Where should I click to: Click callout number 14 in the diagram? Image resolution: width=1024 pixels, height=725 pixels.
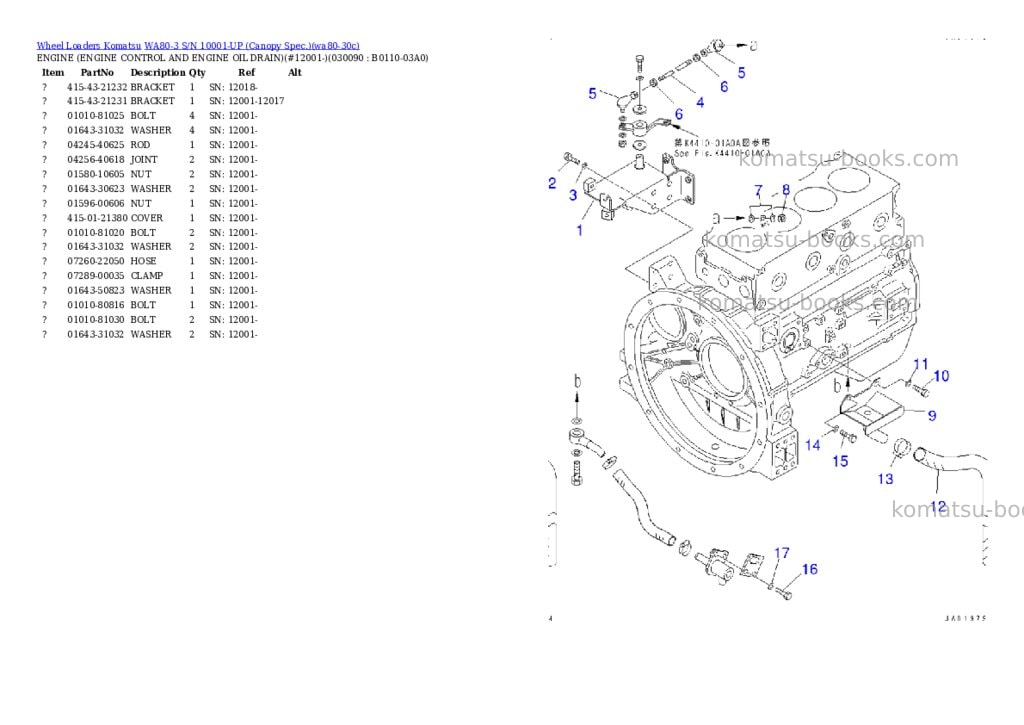pos(812,445)
